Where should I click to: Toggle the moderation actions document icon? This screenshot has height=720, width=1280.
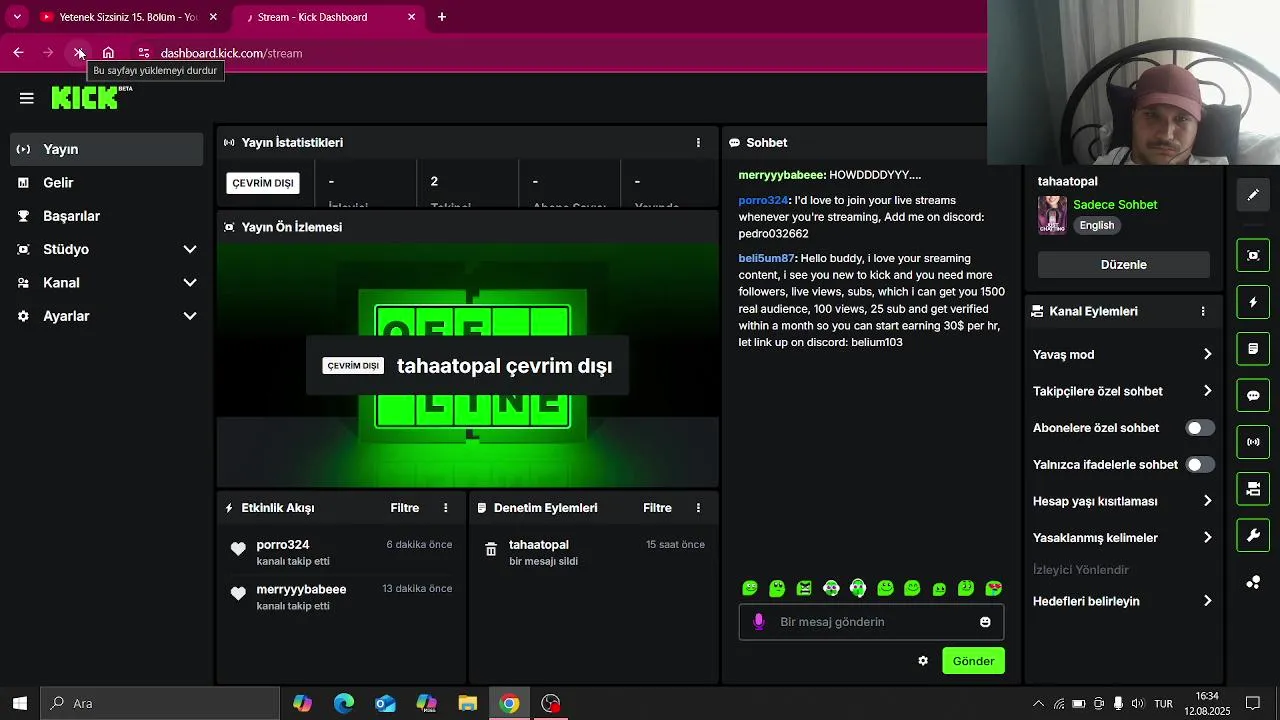pyautogui.click(x=1253, y=349)
